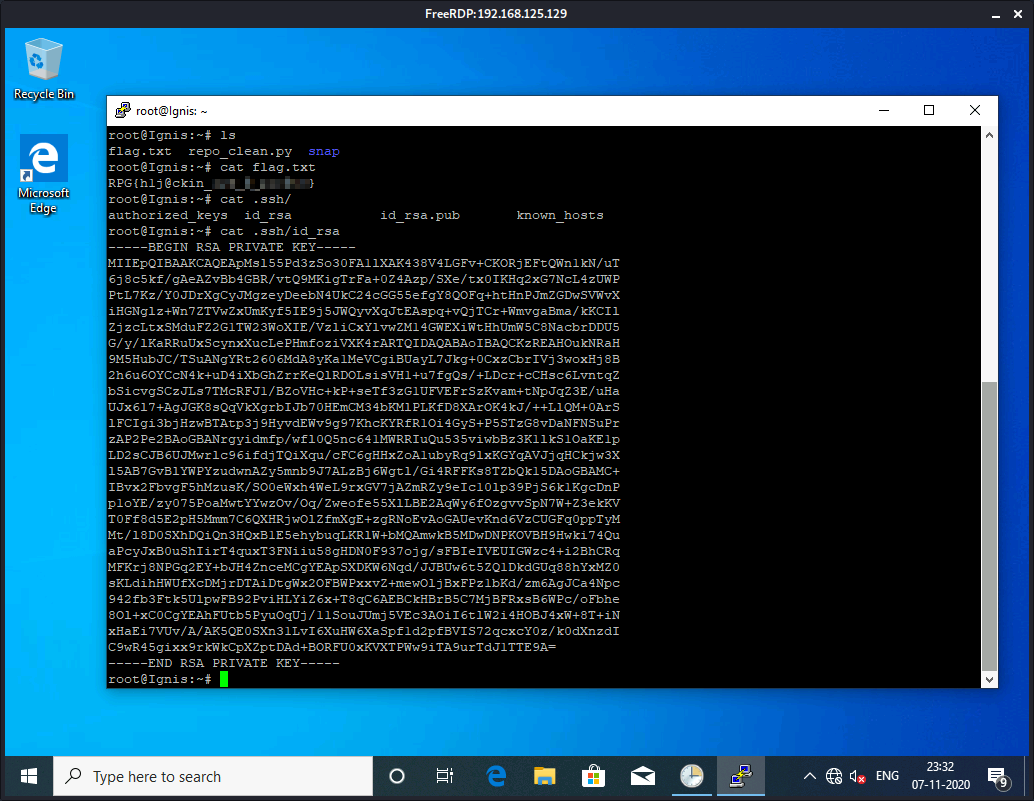
Task: Launch the Microsoft Store app
Action: pyautogui.click(x=593, y=776)
